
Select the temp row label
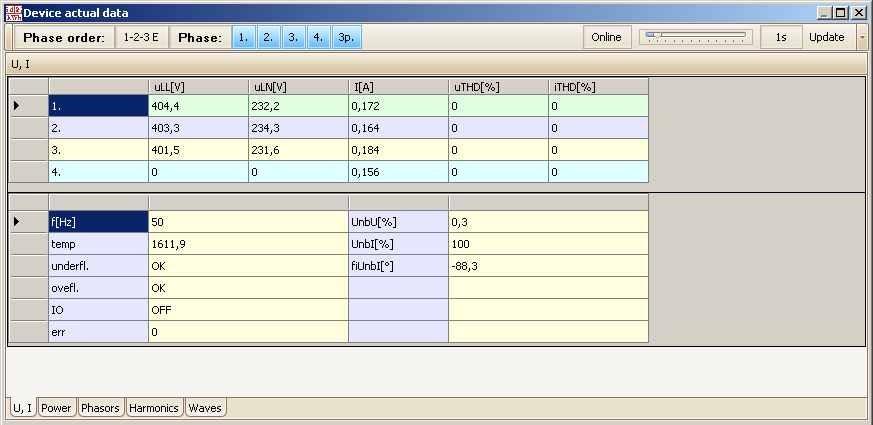pos(98,244)
